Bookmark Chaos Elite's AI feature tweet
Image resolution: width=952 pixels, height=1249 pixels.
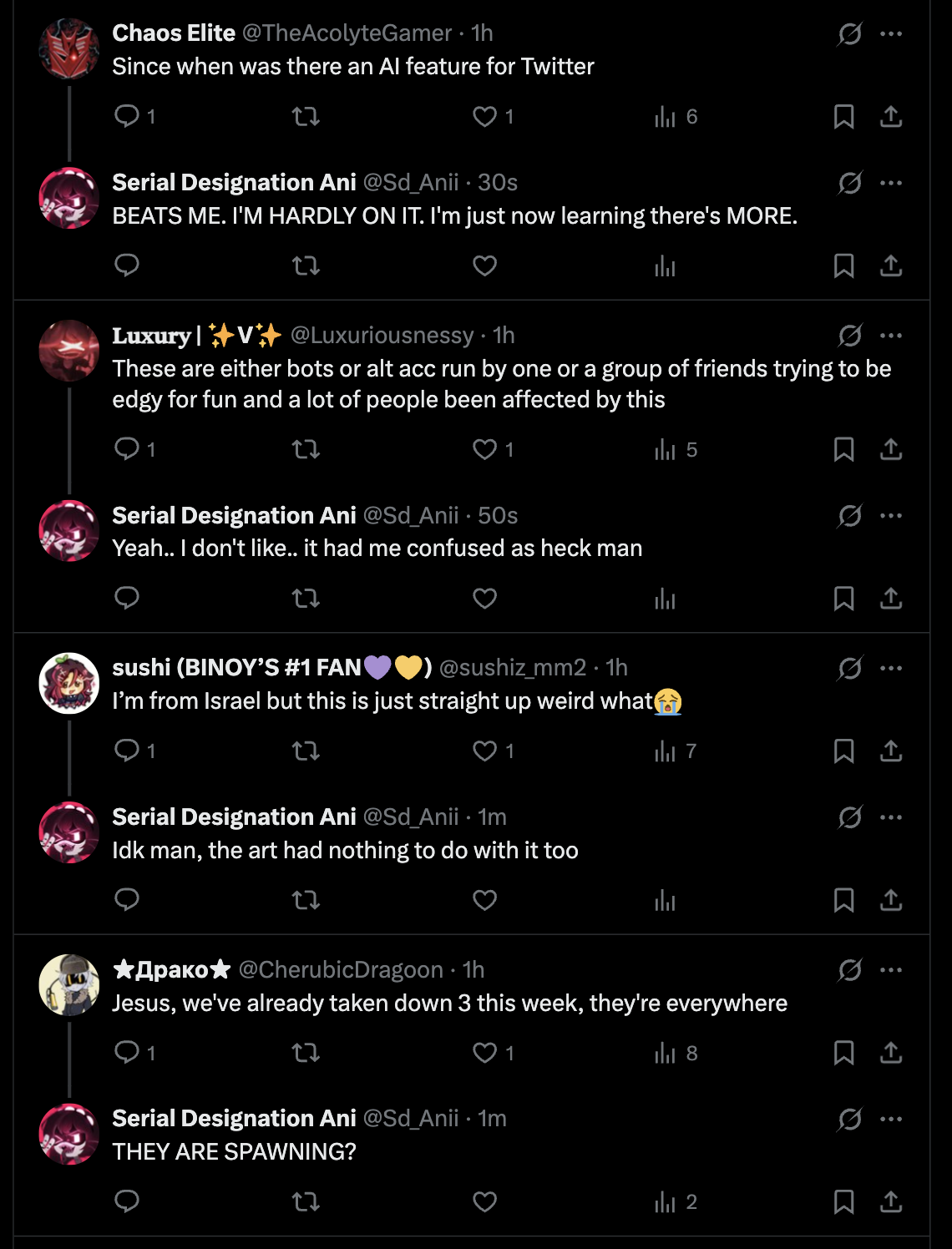(x=843, y=116)
